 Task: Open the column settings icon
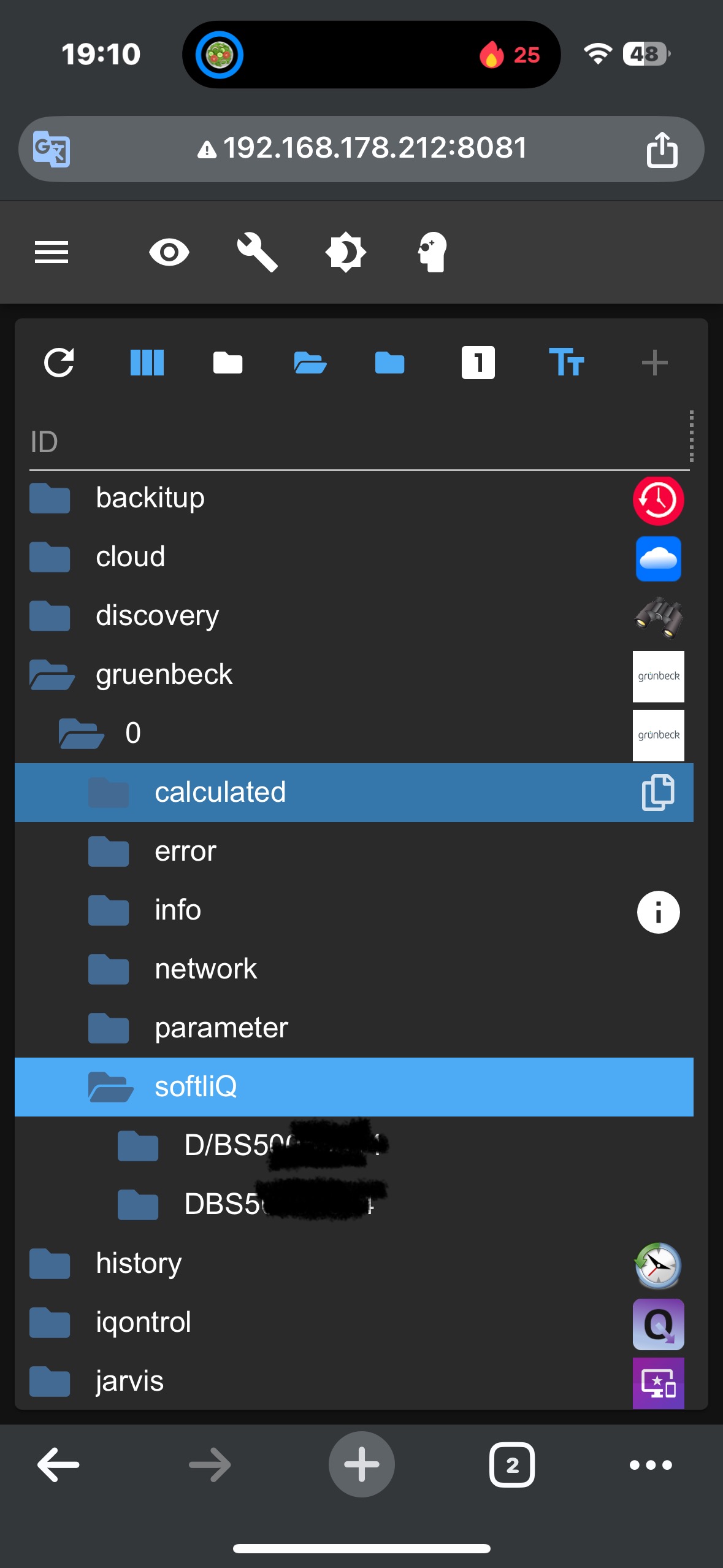click(147, 363)
